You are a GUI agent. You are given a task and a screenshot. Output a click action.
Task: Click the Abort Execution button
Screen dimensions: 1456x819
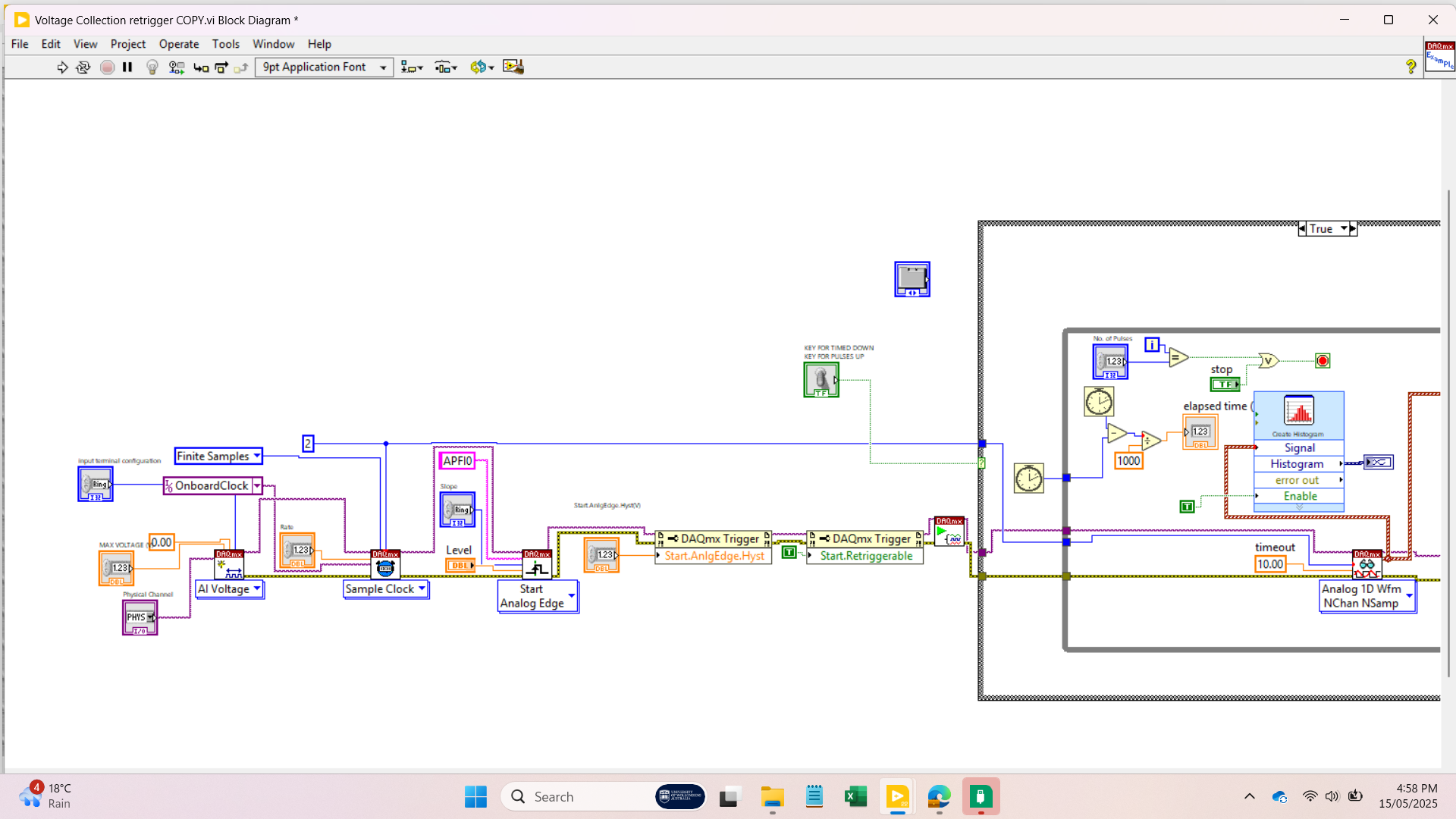coord(107,67)
